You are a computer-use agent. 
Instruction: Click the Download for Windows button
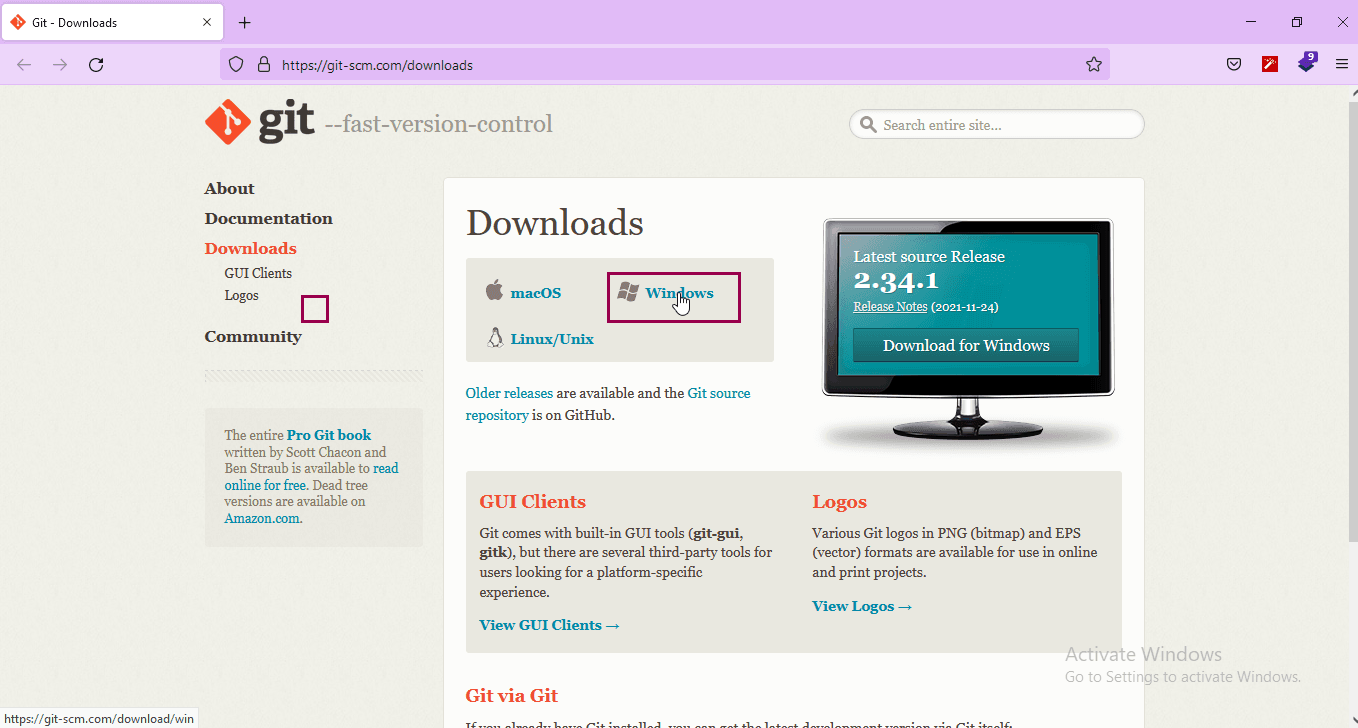(966, 345)
